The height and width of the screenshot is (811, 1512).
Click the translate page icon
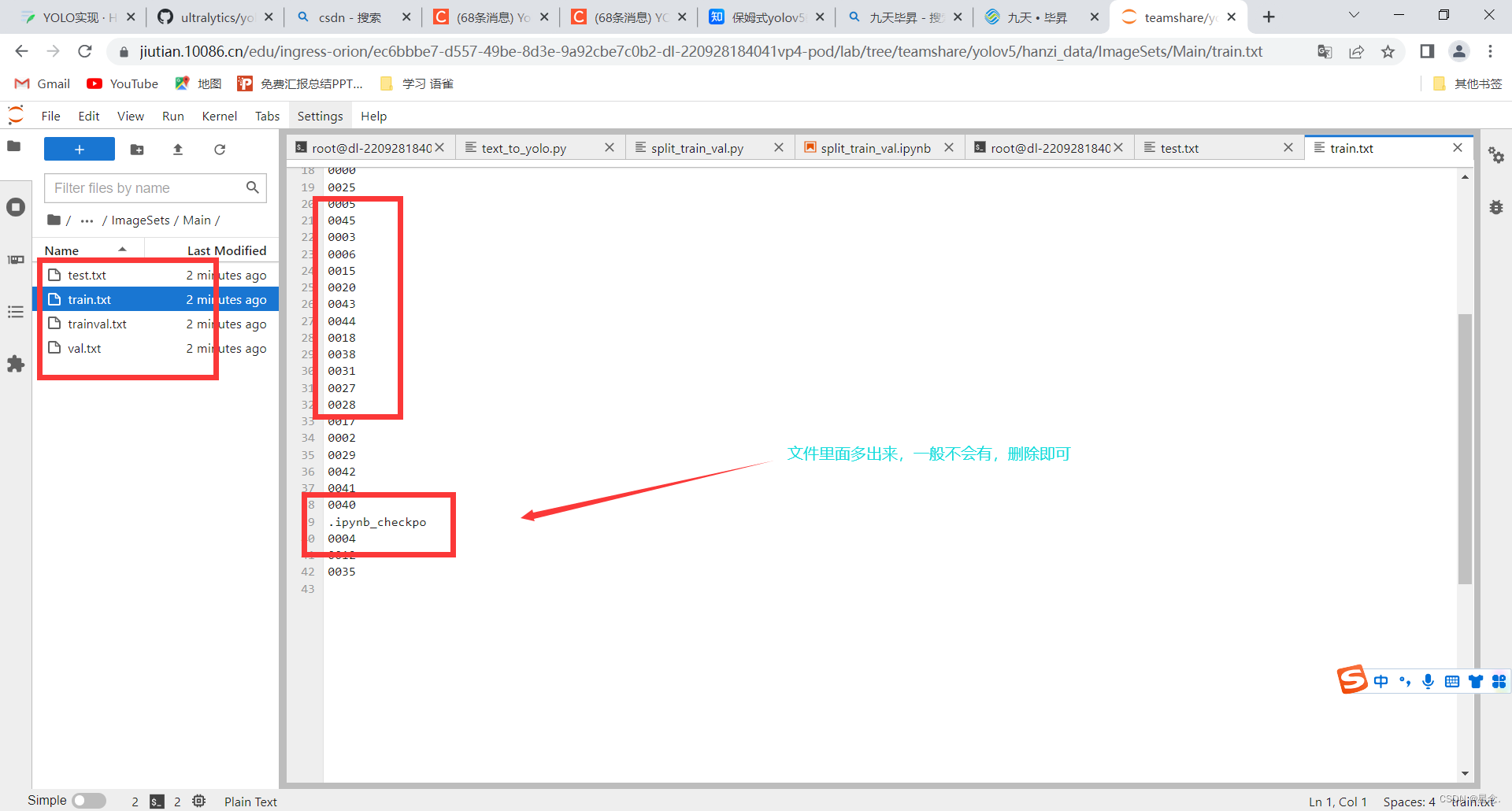coord(1325,51)
